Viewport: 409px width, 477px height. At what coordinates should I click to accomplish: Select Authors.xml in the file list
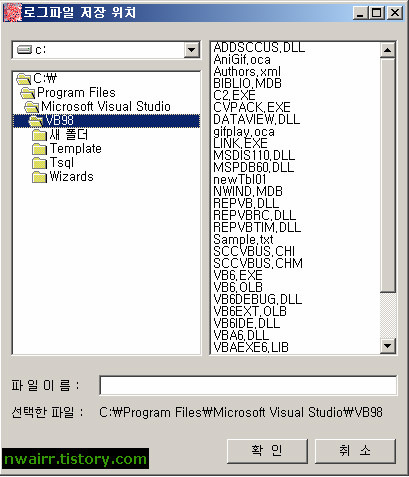(x=247, y=71)
